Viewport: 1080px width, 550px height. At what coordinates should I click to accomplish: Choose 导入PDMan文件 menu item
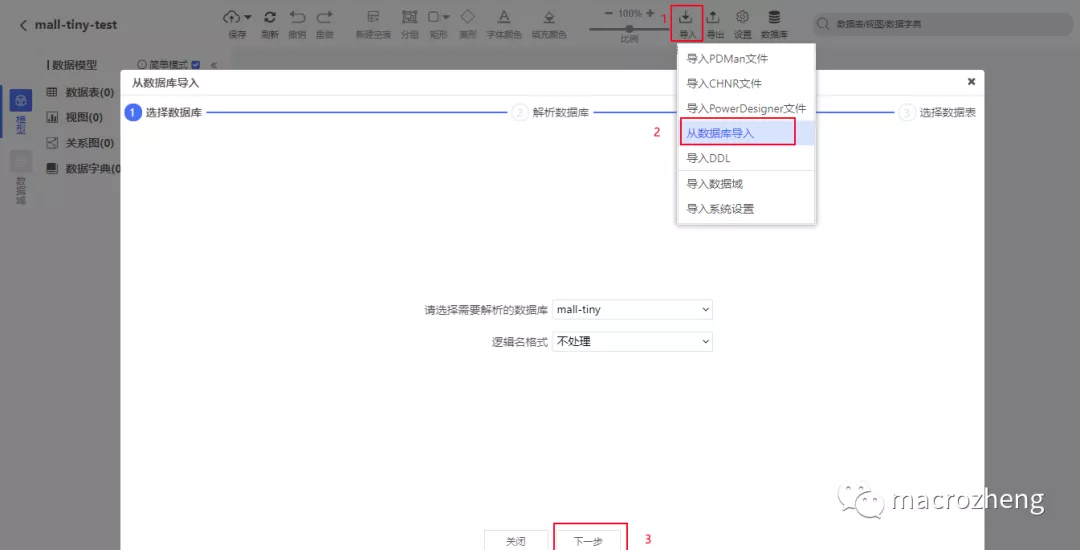tap(727, 59)
